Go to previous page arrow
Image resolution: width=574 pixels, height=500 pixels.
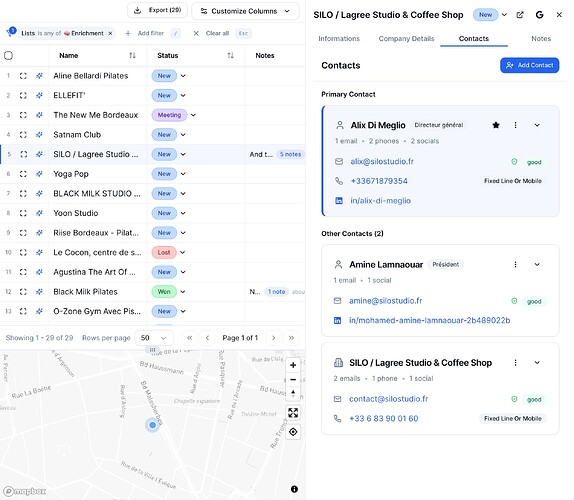[x=207, y=338]
